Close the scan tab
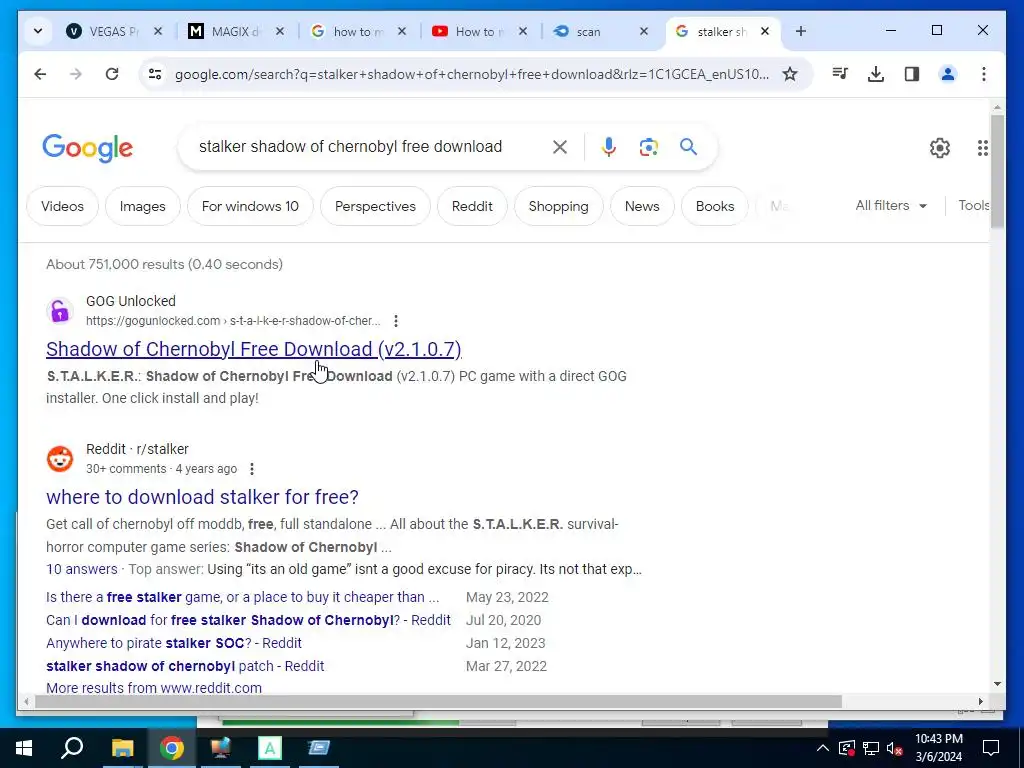1024x768 pixels. [643, 31]
